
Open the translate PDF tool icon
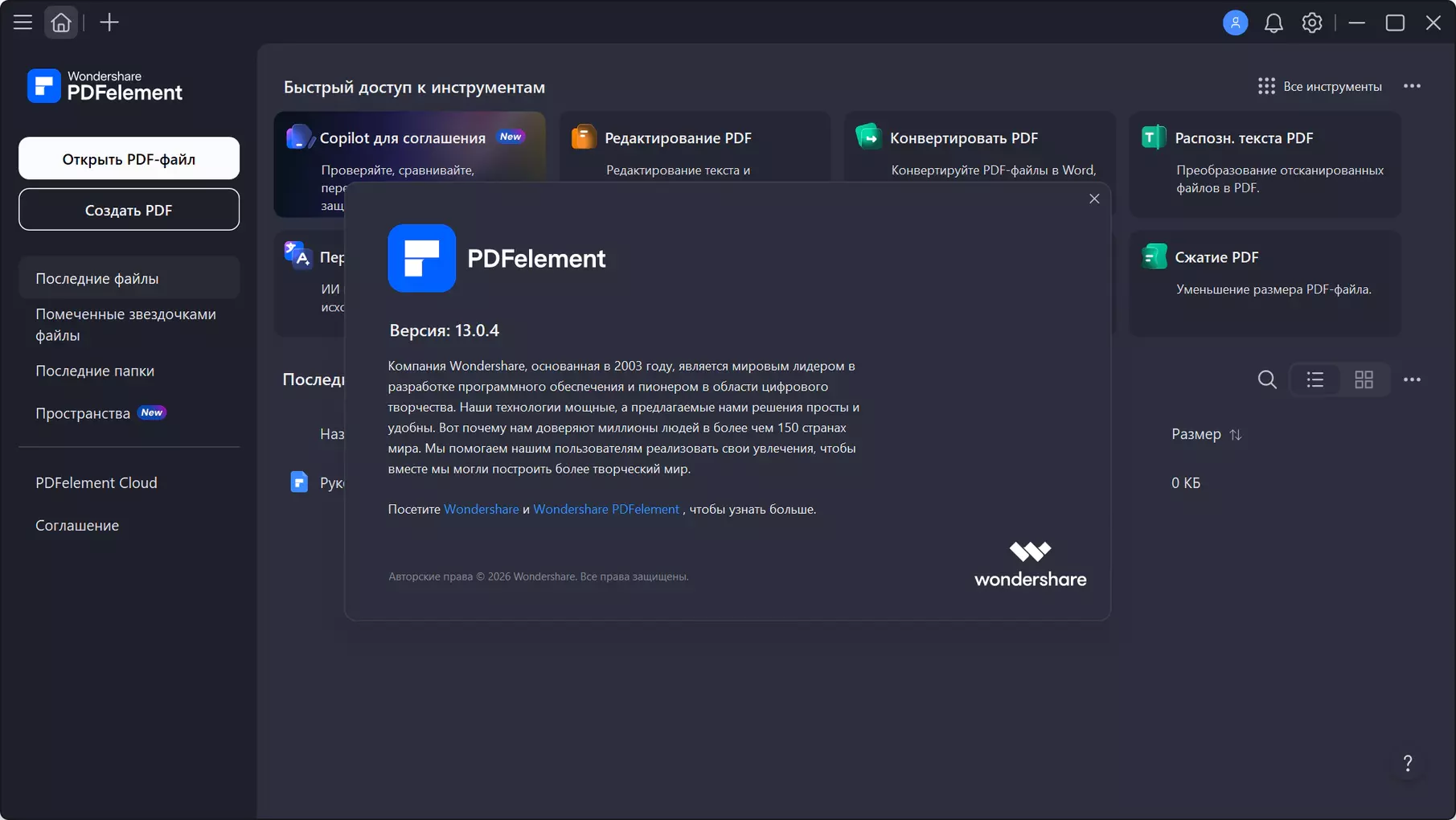pos(297,256)
